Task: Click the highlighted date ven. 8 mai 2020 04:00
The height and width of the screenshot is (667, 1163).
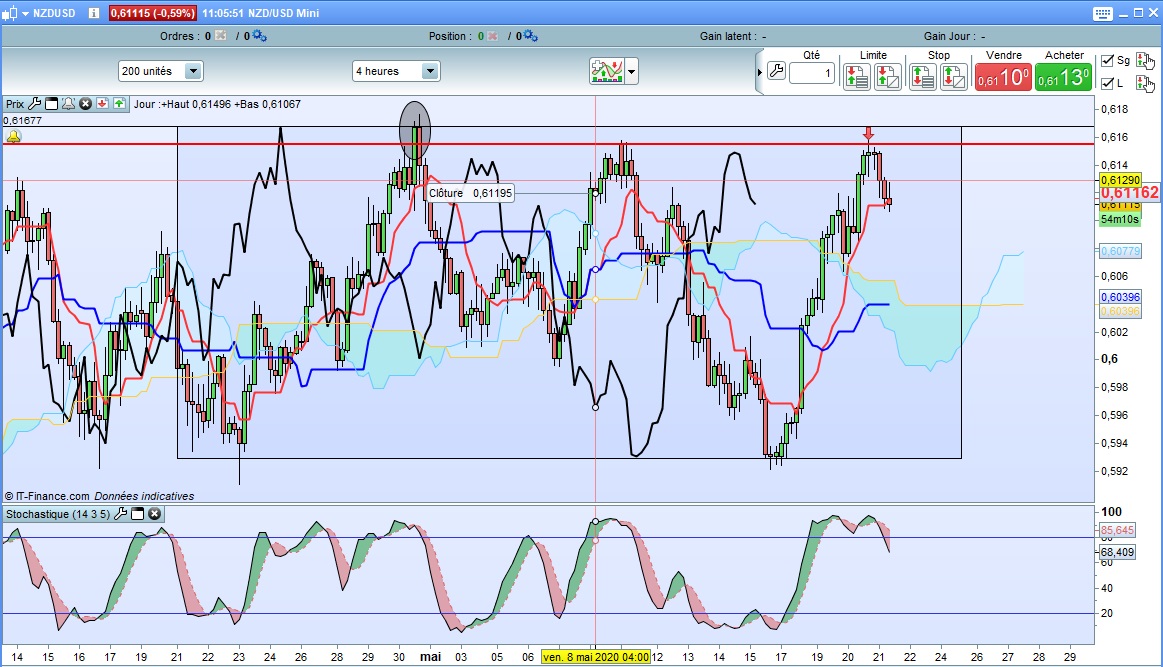Action: [x=596, y=657]
